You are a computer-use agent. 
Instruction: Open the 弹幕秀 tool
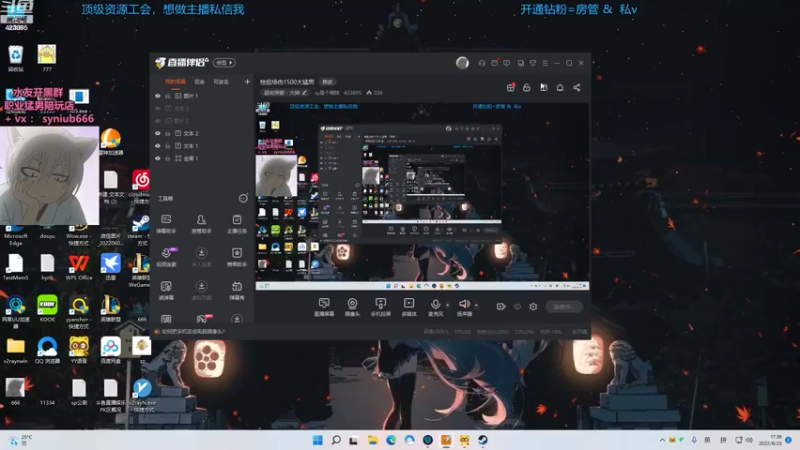[237, 290]
